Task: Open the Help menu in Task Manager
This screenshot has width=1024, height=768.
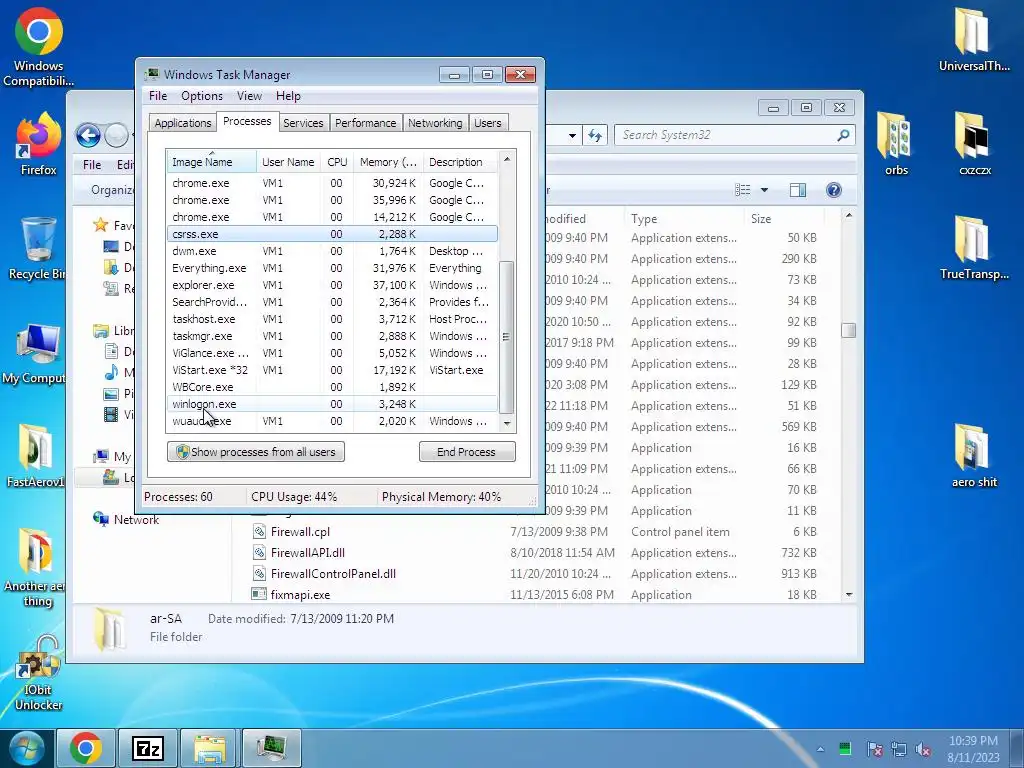Action: point(288,96)
